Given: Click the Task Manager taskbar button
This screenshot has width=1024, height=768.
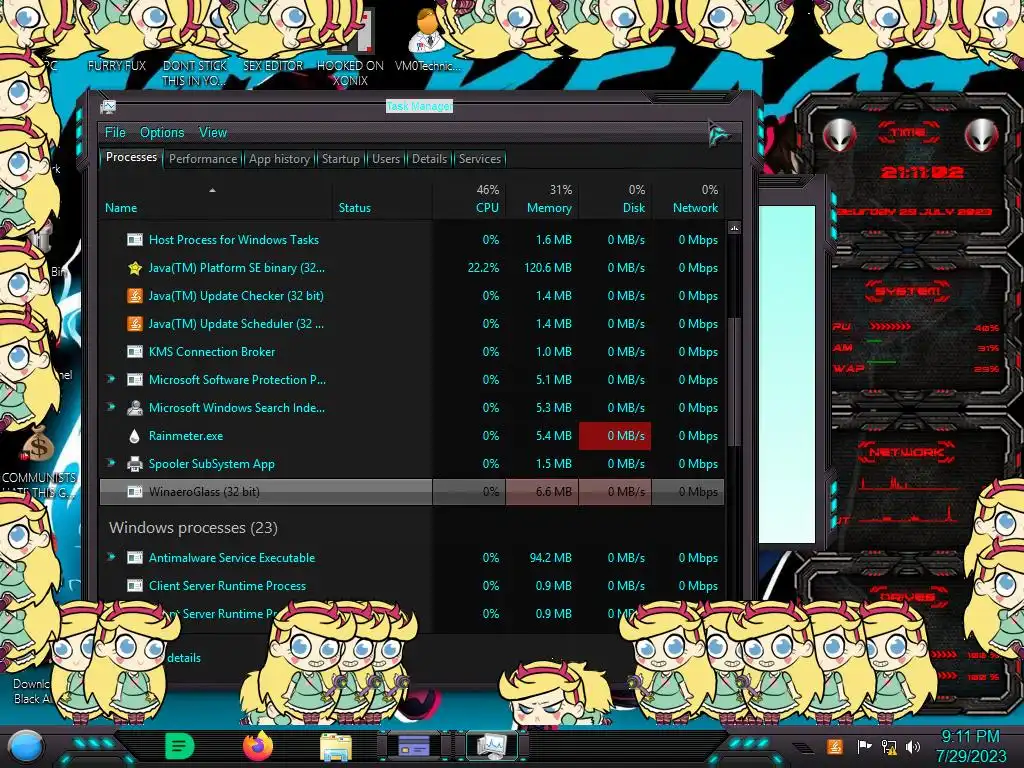Looking at the screenshot, I should click(492, 746).
